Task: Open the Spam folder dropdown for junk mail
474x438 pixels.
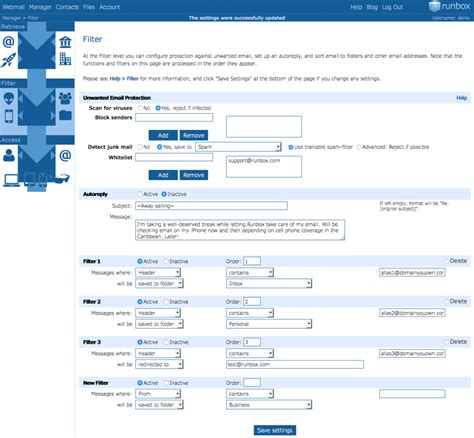Action: coord(238,147)
